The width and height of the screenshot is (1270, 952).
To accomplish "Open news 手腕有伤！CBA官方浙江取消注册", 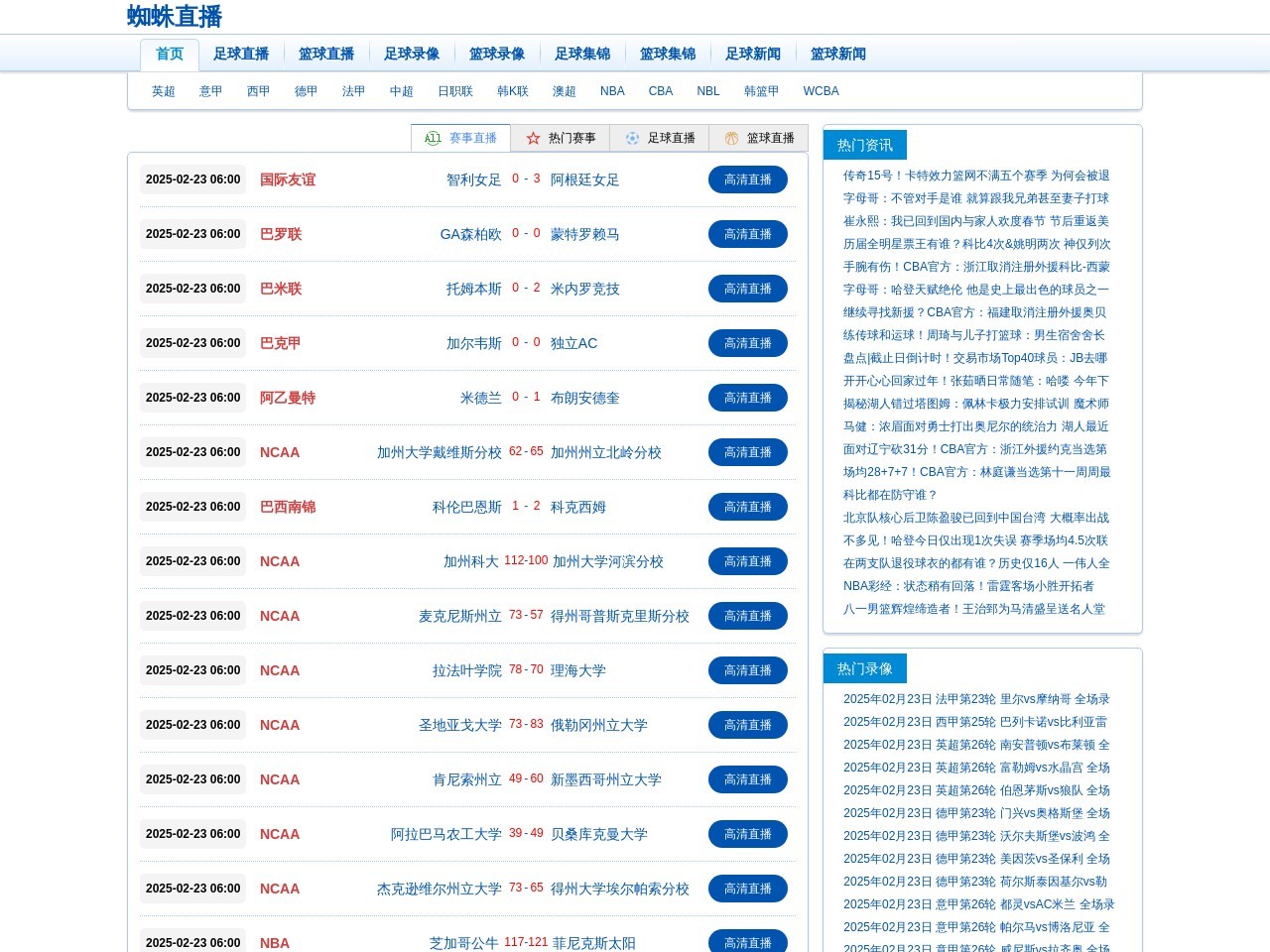I will click(x=976, y=267).
